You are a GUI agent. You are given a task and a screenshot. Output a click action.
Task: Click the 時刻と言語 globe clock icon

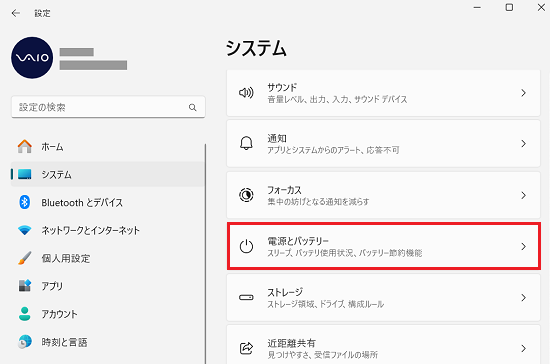[x=25, y=342]
